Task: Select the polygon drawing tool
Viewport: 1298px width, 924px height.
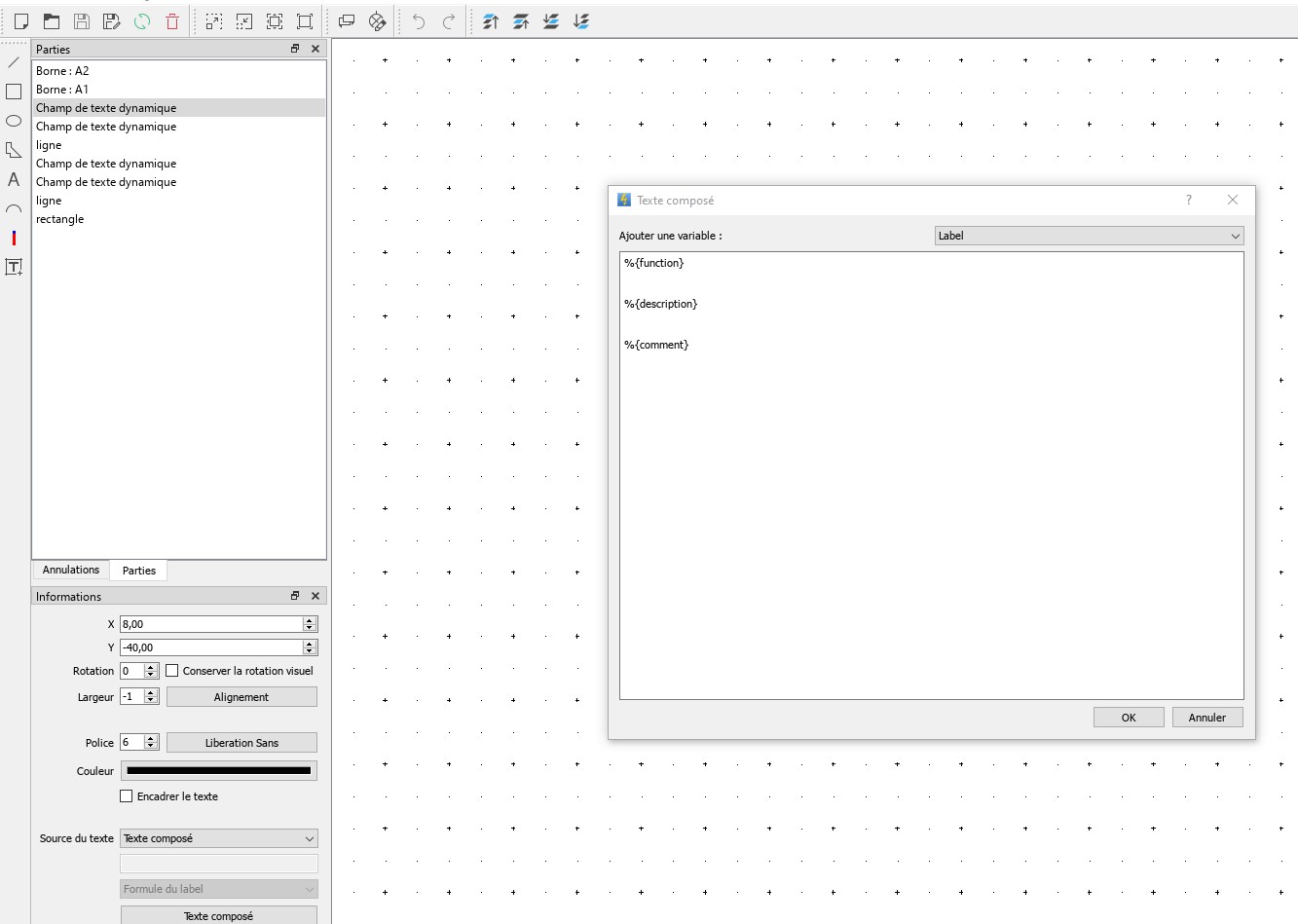Action: tap(14, 150)
